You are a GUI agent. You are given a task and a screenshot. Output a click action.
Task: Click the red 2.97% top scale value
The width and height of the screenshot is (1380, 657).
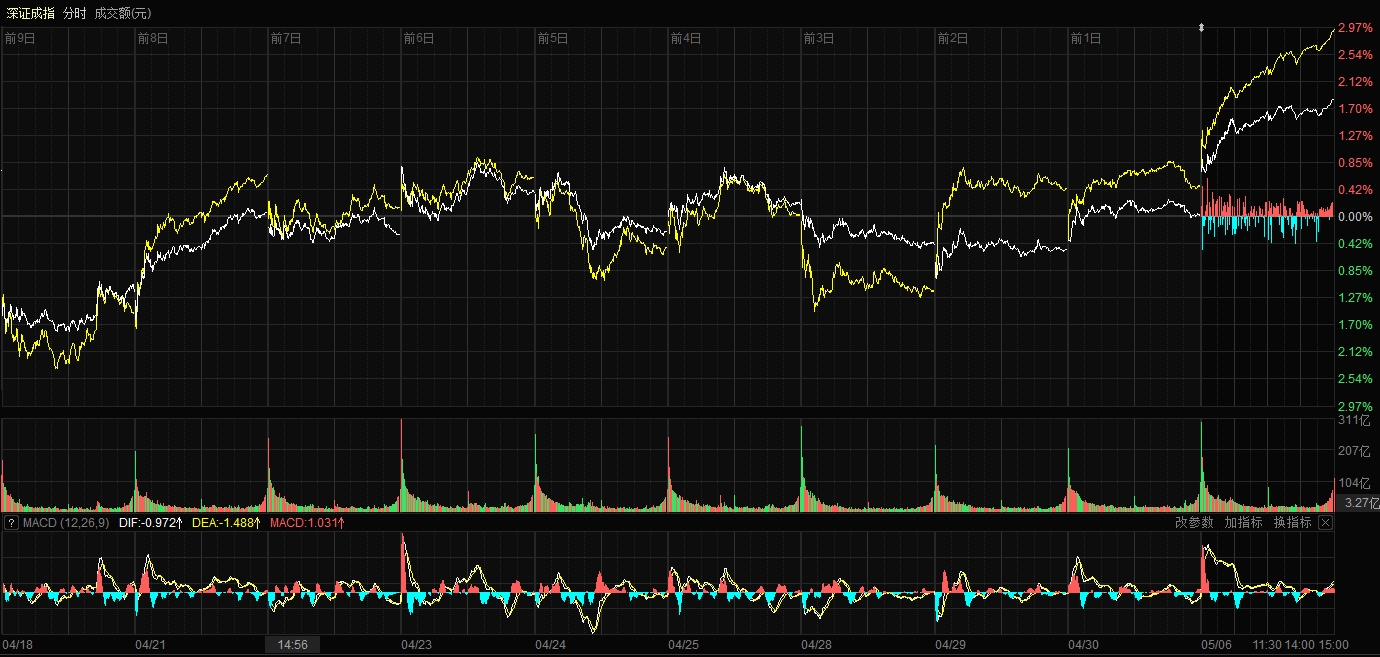(1357, 27)
